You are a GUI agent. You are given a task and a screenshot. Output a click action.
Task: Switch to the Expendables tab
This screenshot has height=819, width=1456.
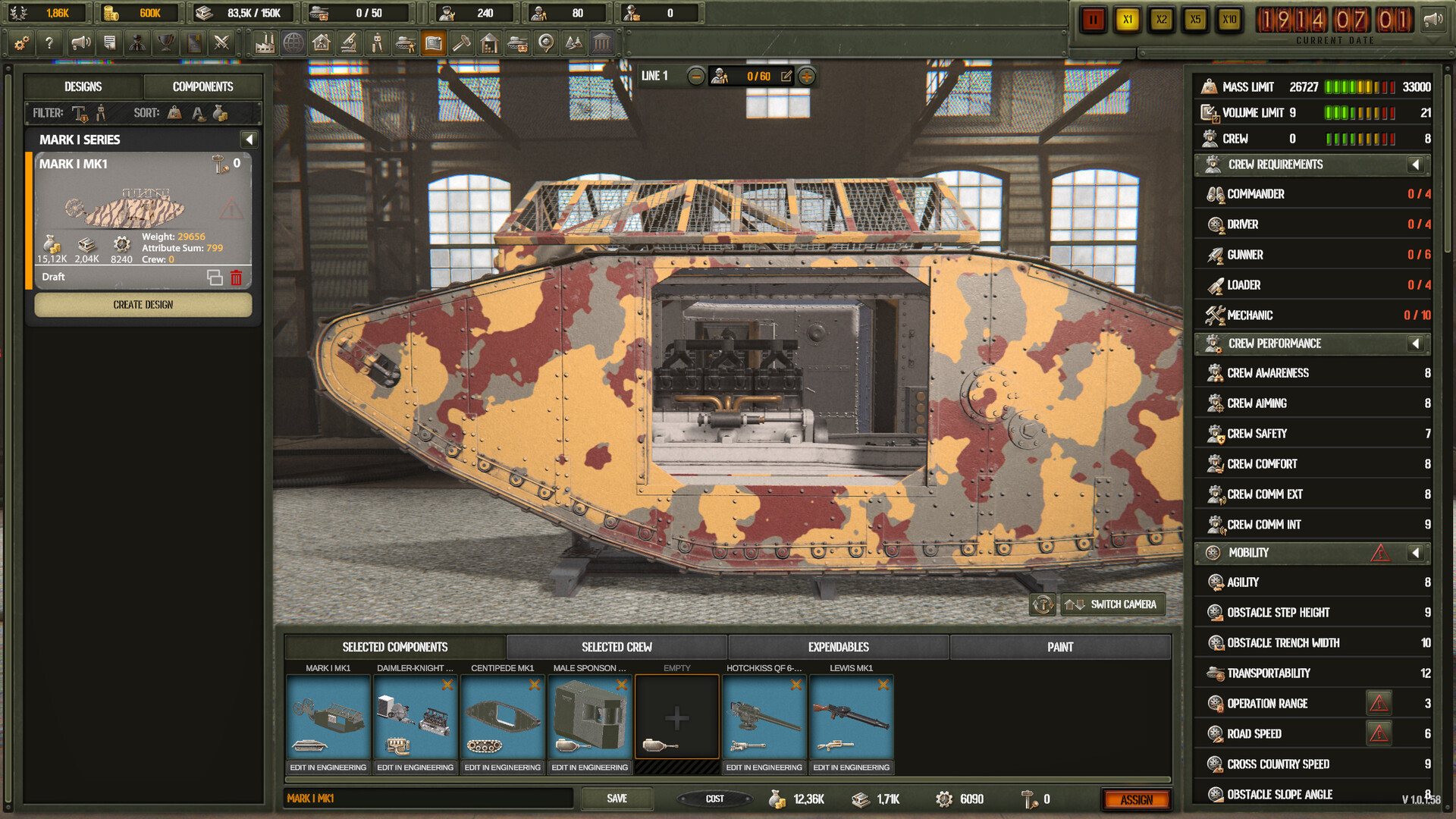coord(837,647)
